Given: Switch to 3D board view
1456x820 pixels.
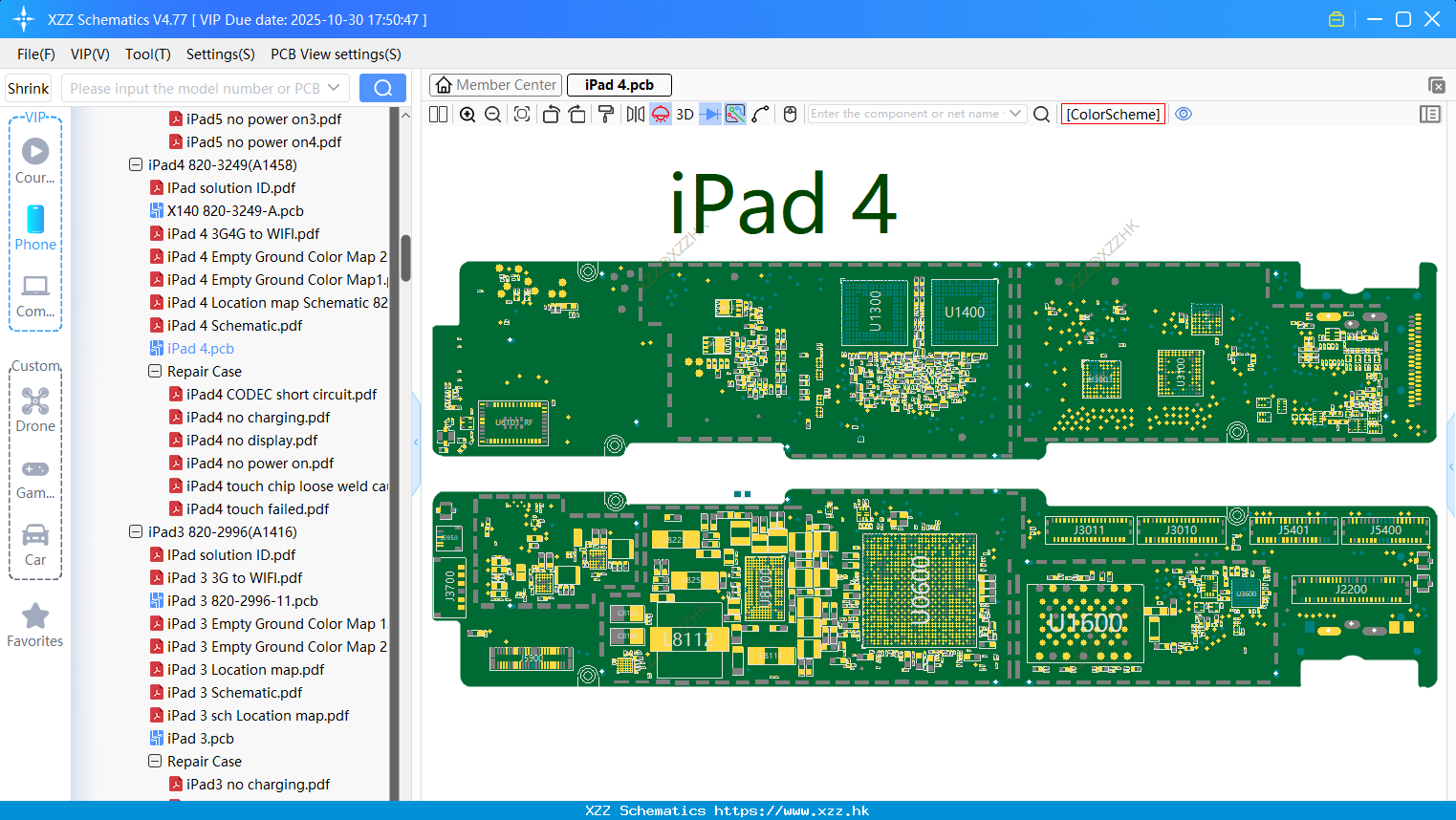Looking at the screenshot, I should click(x=685, y=114).
